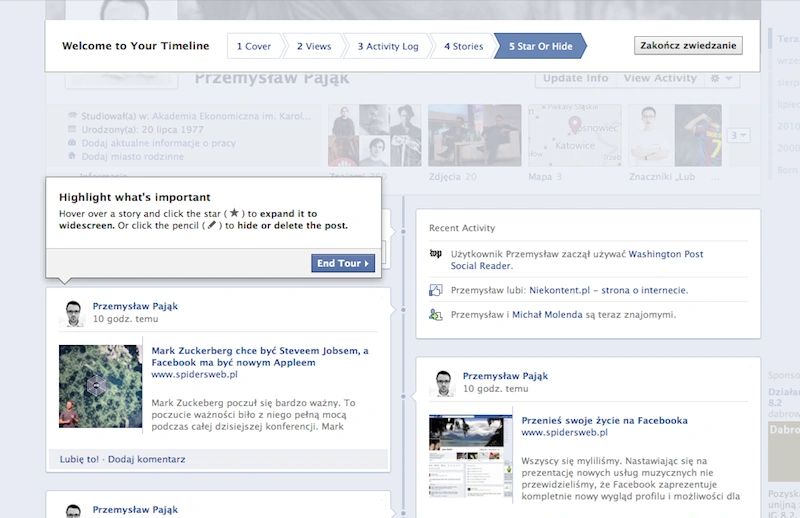Go to tour step 1 Cover
This screenshot has height=518, width=800.
254,46
